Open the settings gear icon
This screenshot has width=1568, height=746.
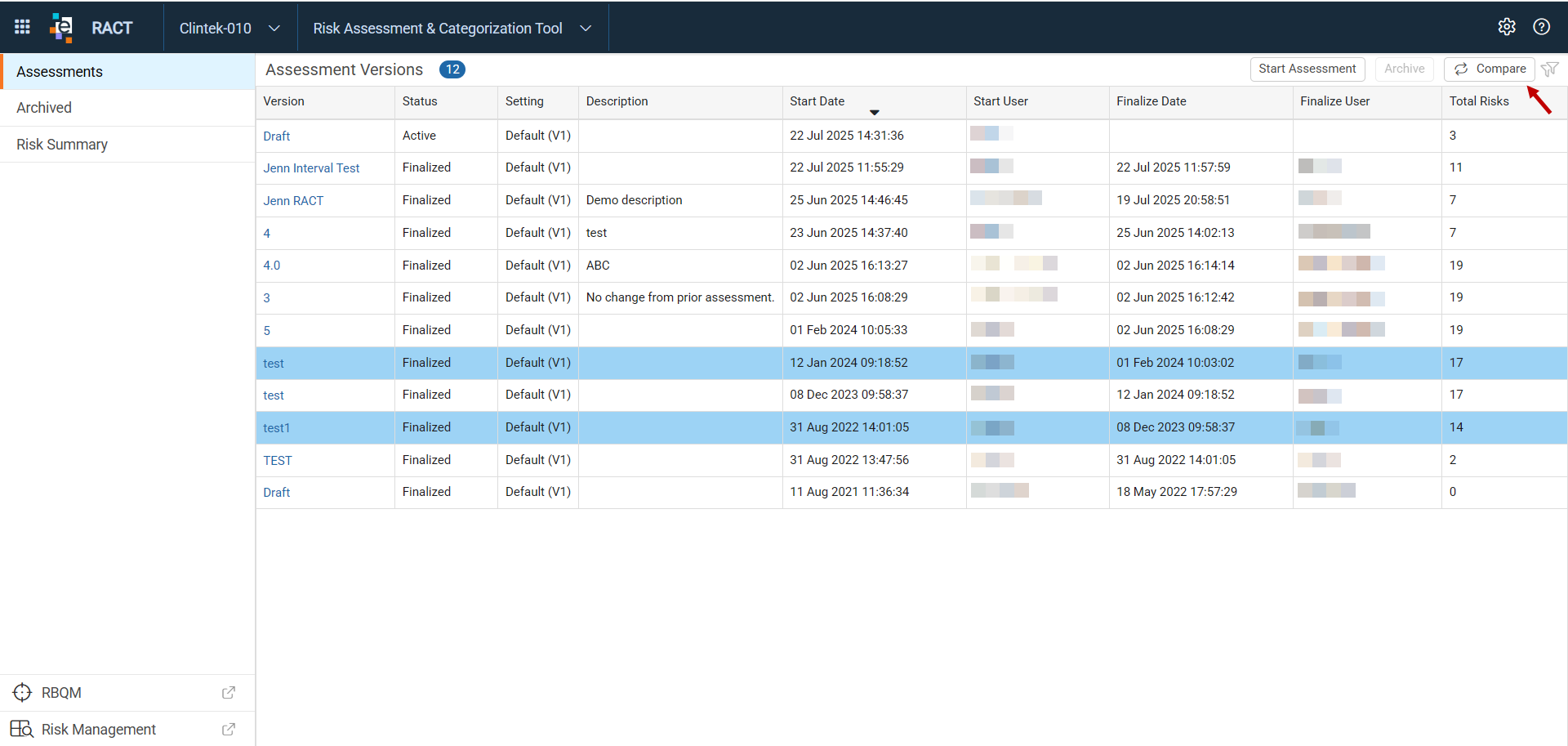[x=1507, y=27]
